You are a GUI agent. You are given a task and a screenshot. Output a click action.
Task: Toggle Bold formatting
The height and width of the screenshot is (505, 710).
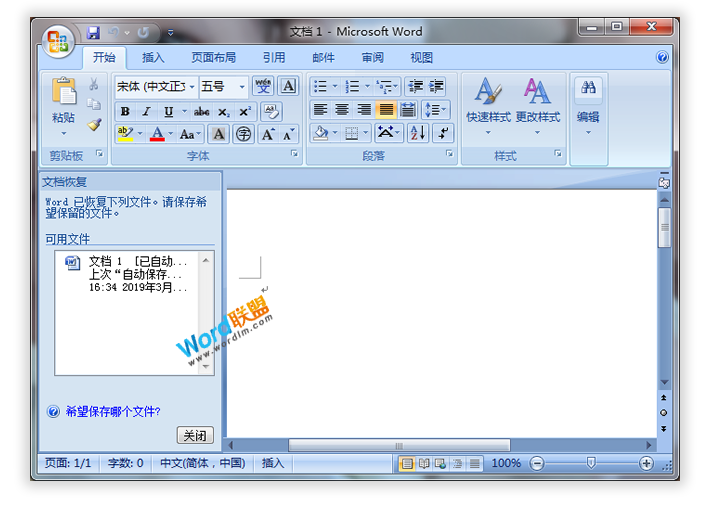(x=125, y=111)
